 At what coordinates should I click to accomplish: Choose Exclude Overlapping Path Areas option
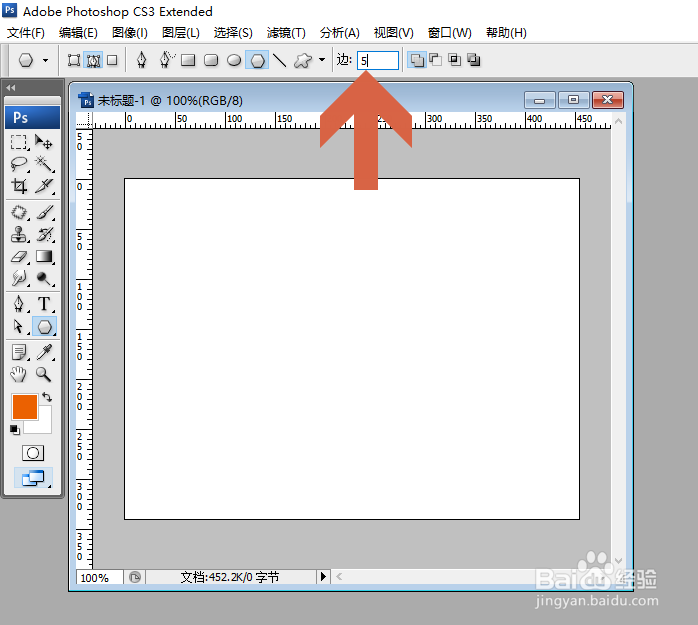coord(474,60)
